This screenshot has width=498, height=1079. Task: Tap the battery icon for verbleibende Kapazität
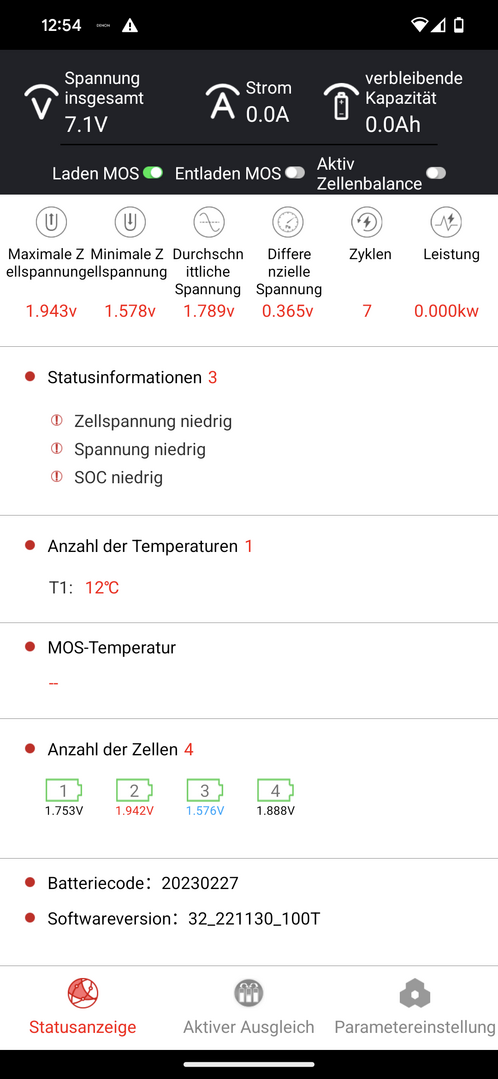341,102
